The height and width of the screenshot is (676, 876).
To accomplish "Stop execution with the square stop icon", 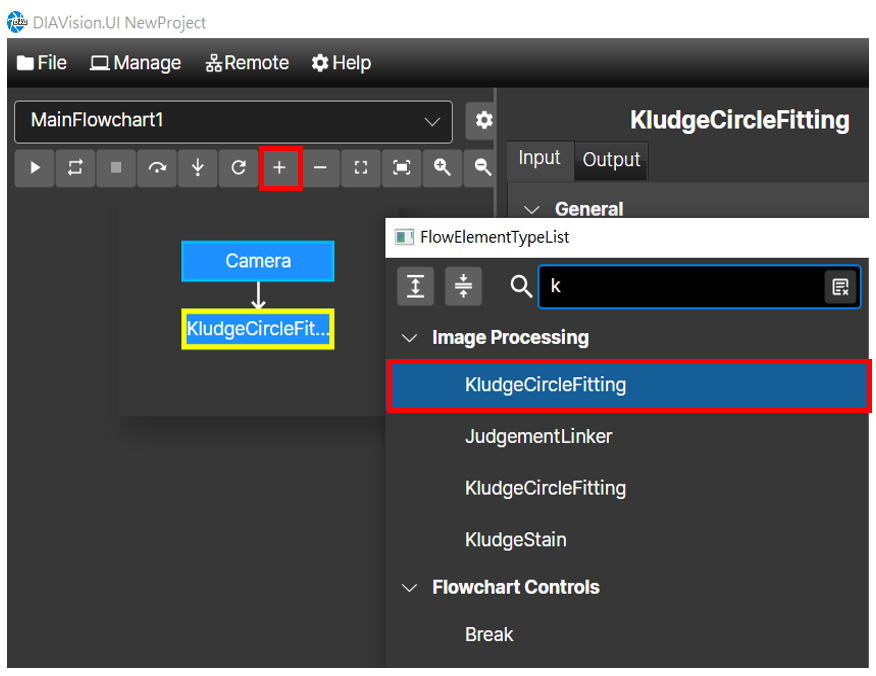I will tap(116, 168).
